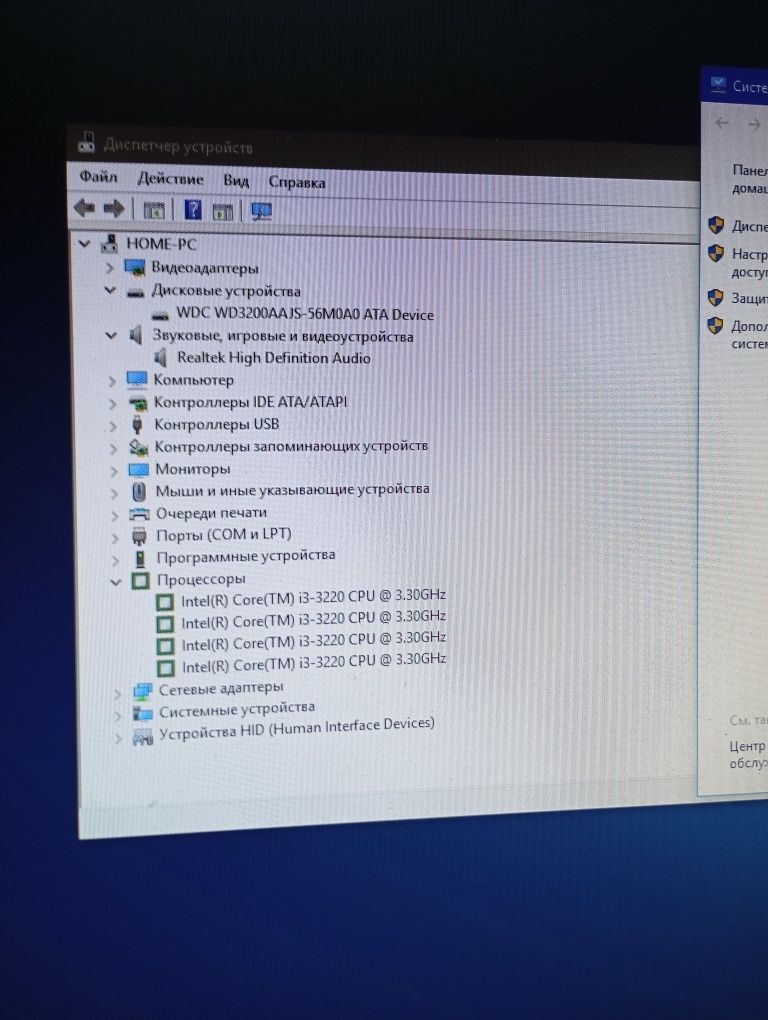The height and width of the screenshot is (1020, 768).
Task: Collapse the HOME-PC root node
Action: coord(84,244)
